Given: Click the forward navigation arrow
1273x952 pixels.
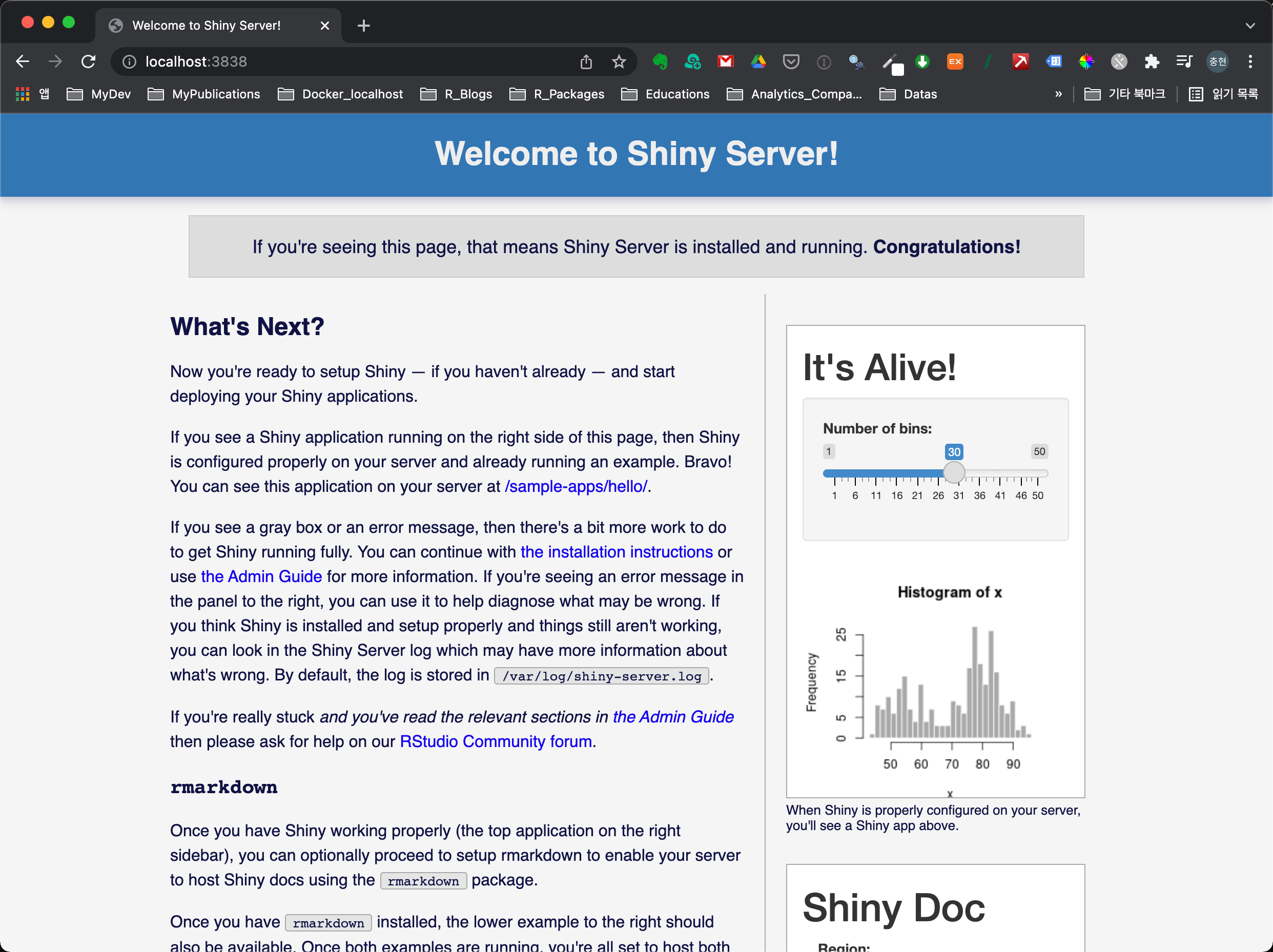Looking at the screenshot, I should pos(55,61).
